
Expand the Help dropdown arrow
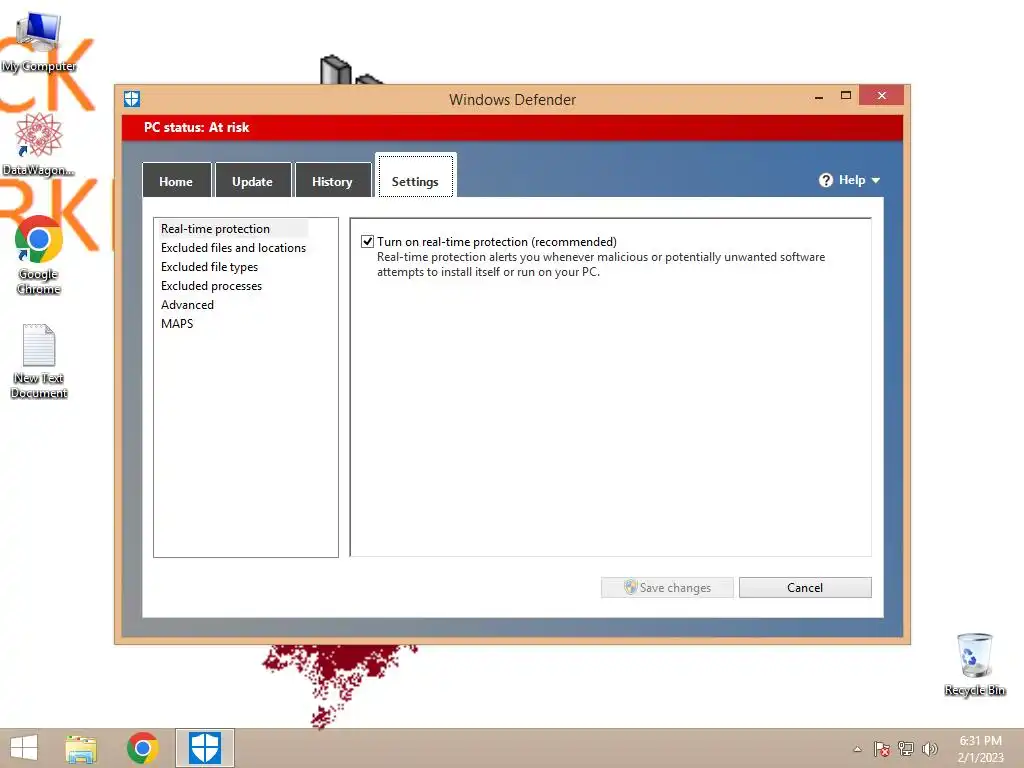[x=876, y=180]
